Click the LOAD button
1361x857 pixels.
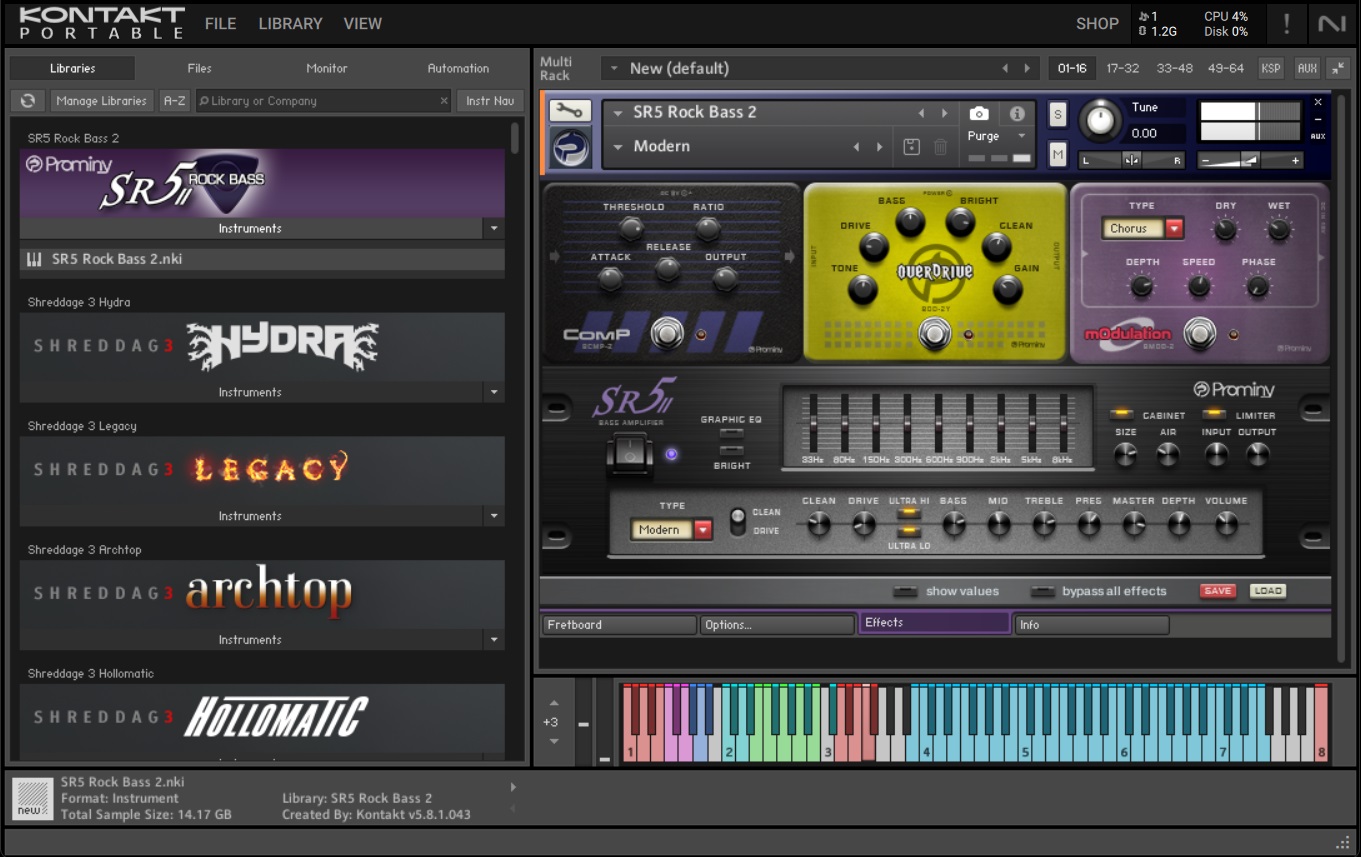coord(1268,591)
